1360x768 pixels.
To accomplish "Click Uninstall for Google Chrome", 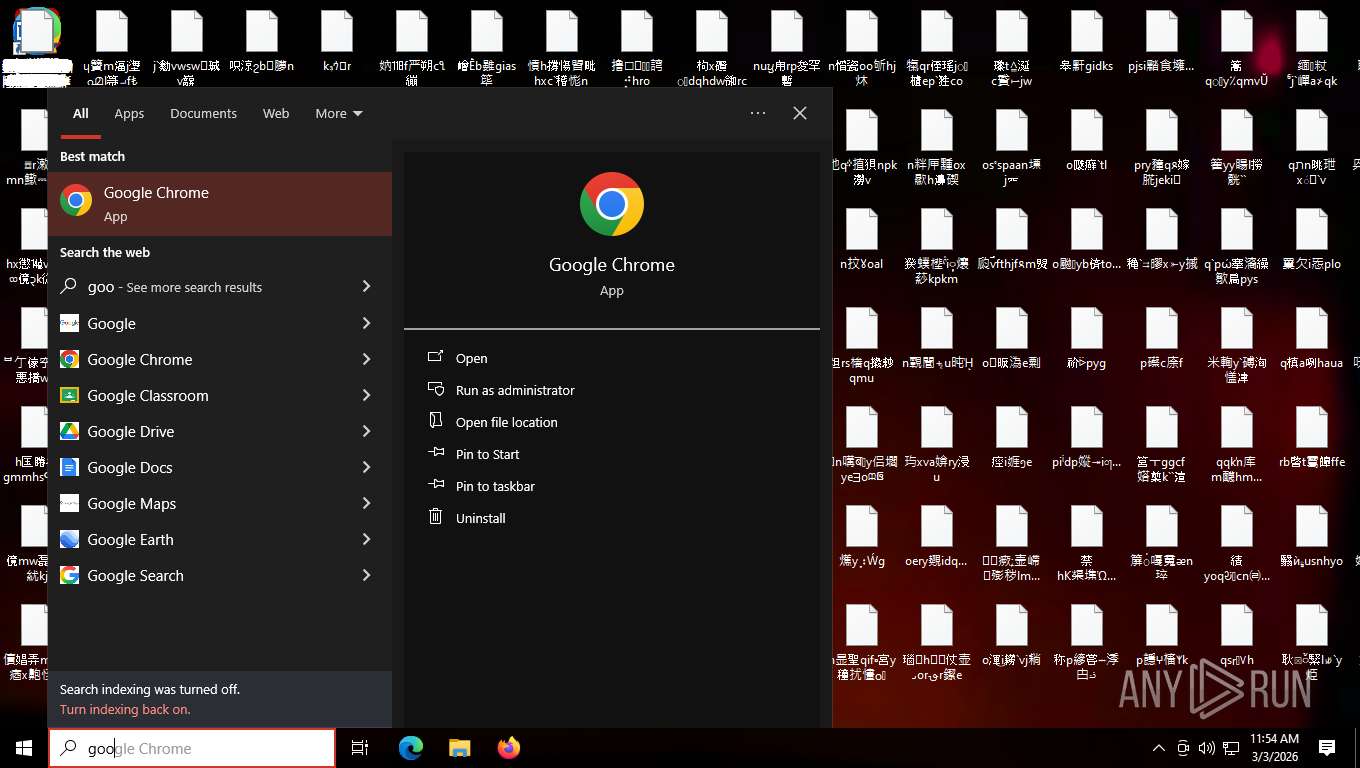I will [481, 518].
